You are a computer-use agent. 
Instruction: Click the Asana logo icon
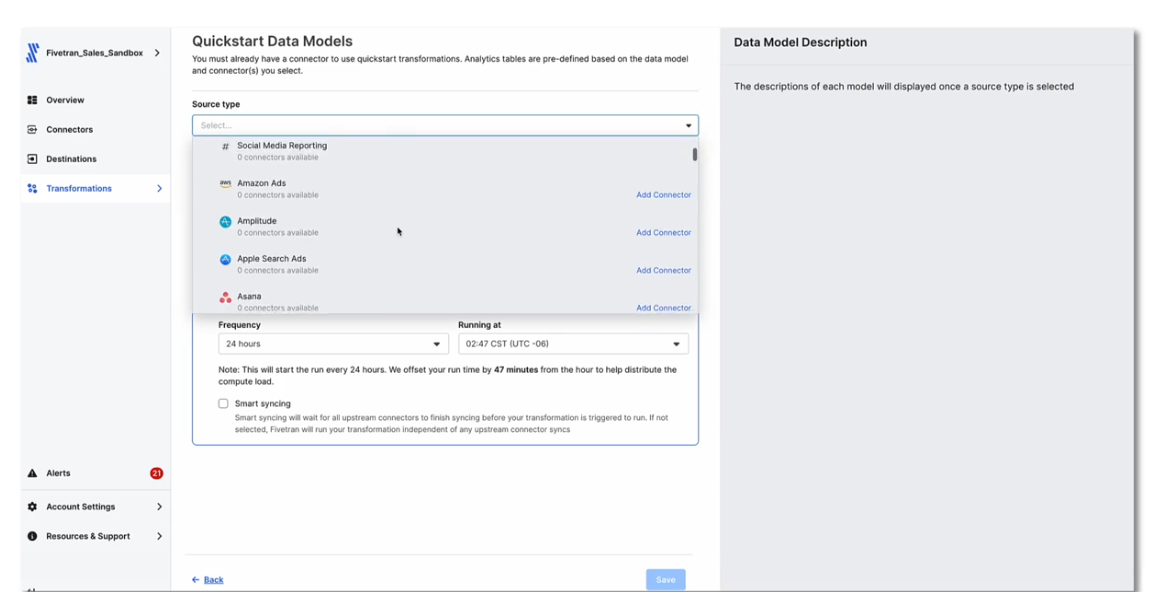(x=225, y=297)
